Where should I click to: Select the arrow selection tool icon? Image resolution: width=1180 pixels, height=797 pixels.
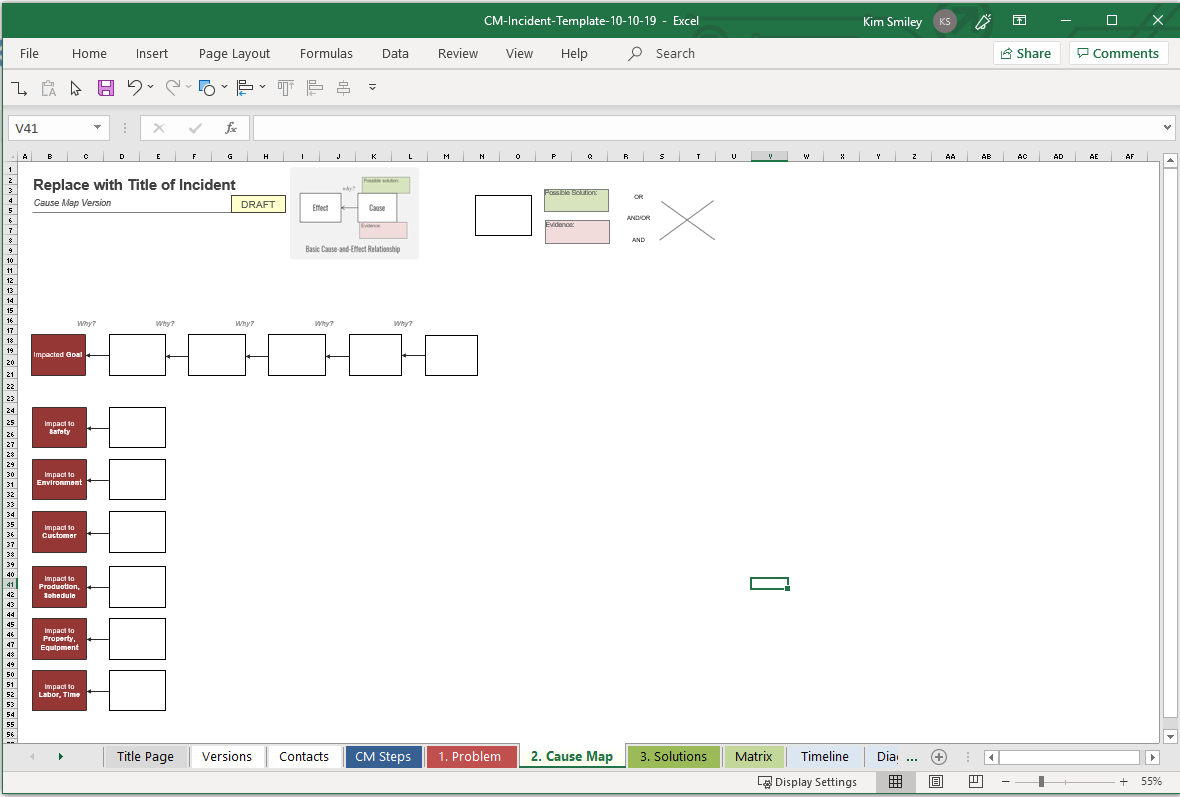point(75,87)
